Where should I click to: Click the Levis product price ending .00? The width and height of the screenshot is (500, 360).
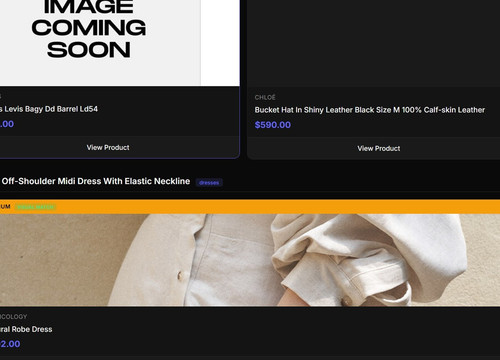click(x=7, y=124)
